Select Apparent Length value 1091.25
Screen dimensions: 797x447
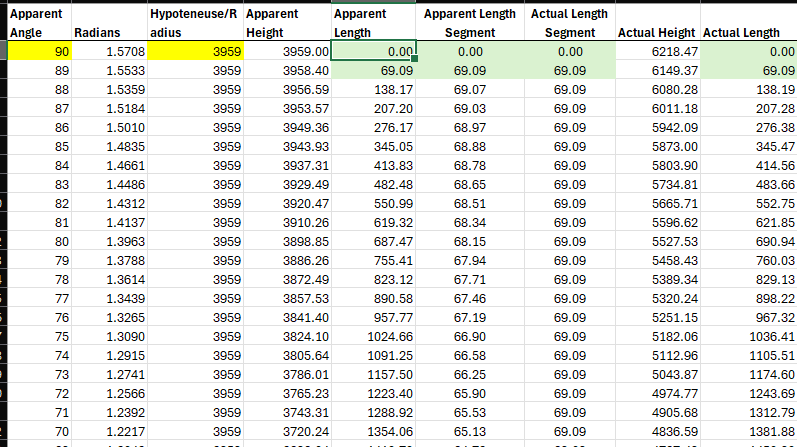[374, 355]
